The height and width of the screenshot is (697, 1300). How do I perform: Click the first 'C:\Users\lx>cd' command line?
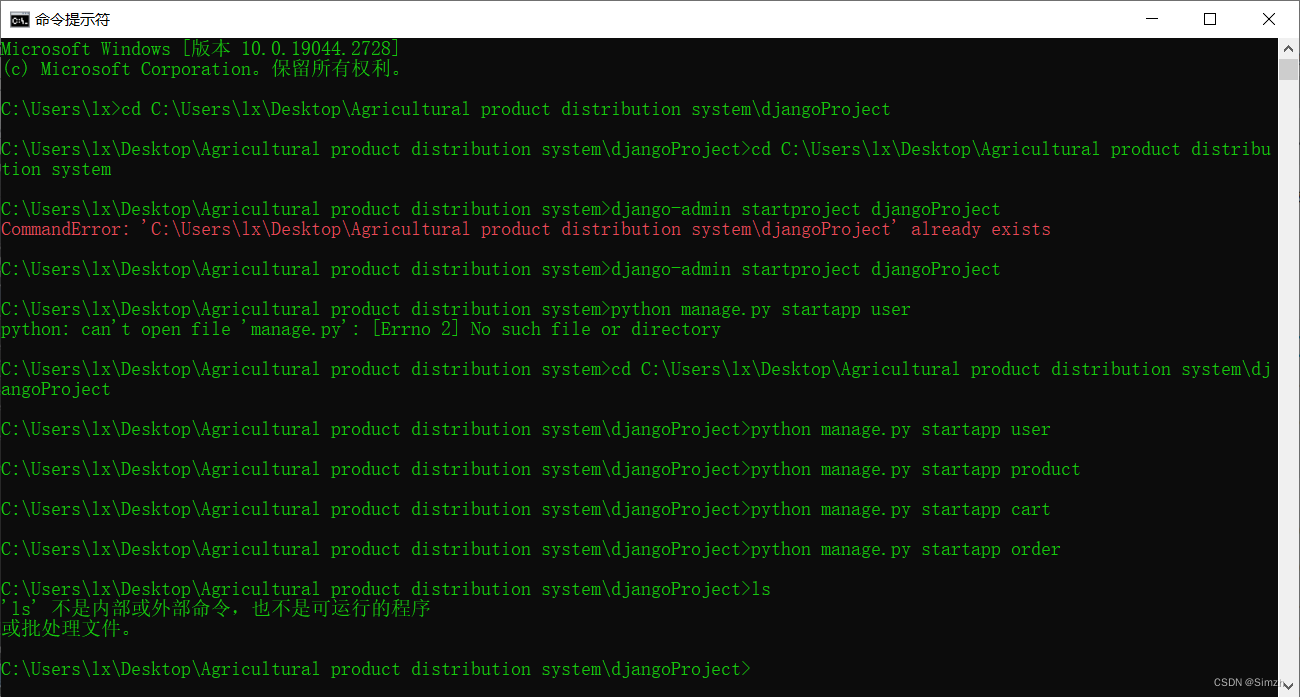pos(445,109)
